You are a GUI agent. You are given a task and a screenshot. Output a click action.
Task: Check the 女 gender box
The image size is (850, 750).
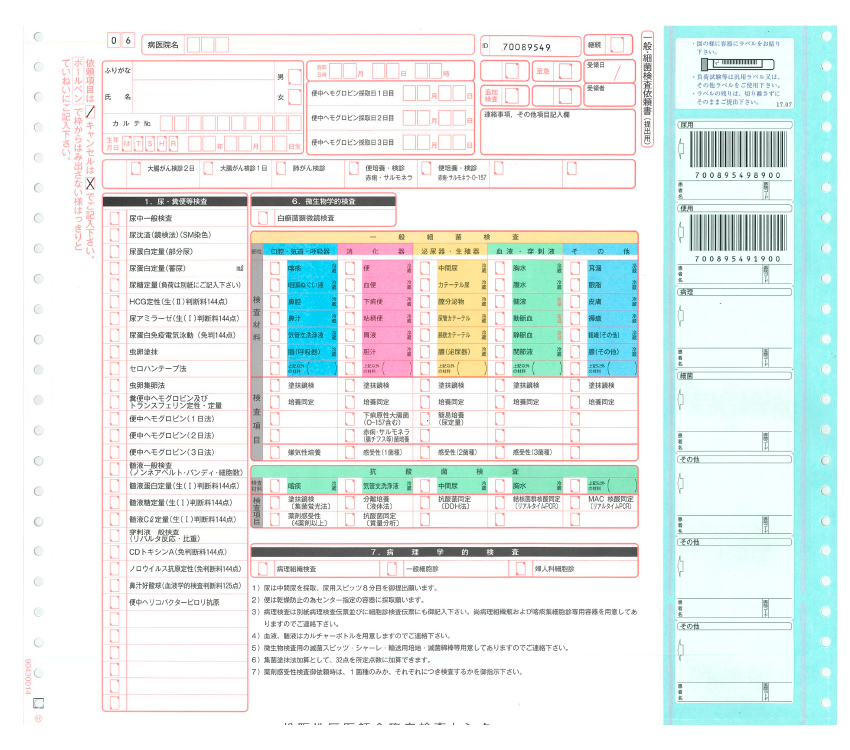coord(295,97)
